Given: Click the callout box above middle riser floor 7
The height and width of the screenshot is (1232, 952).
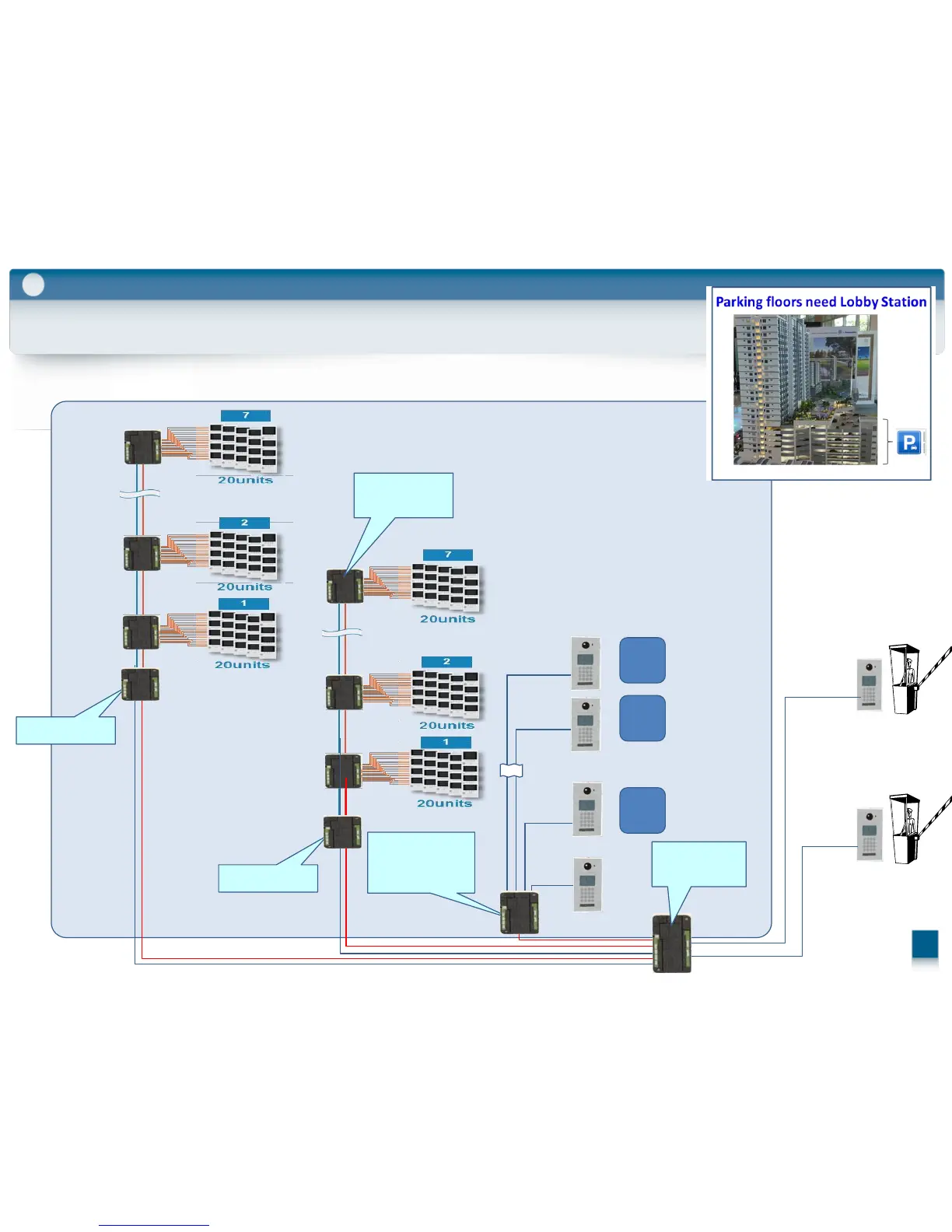Looking at the screenshot, I should [x=404, y=495].
